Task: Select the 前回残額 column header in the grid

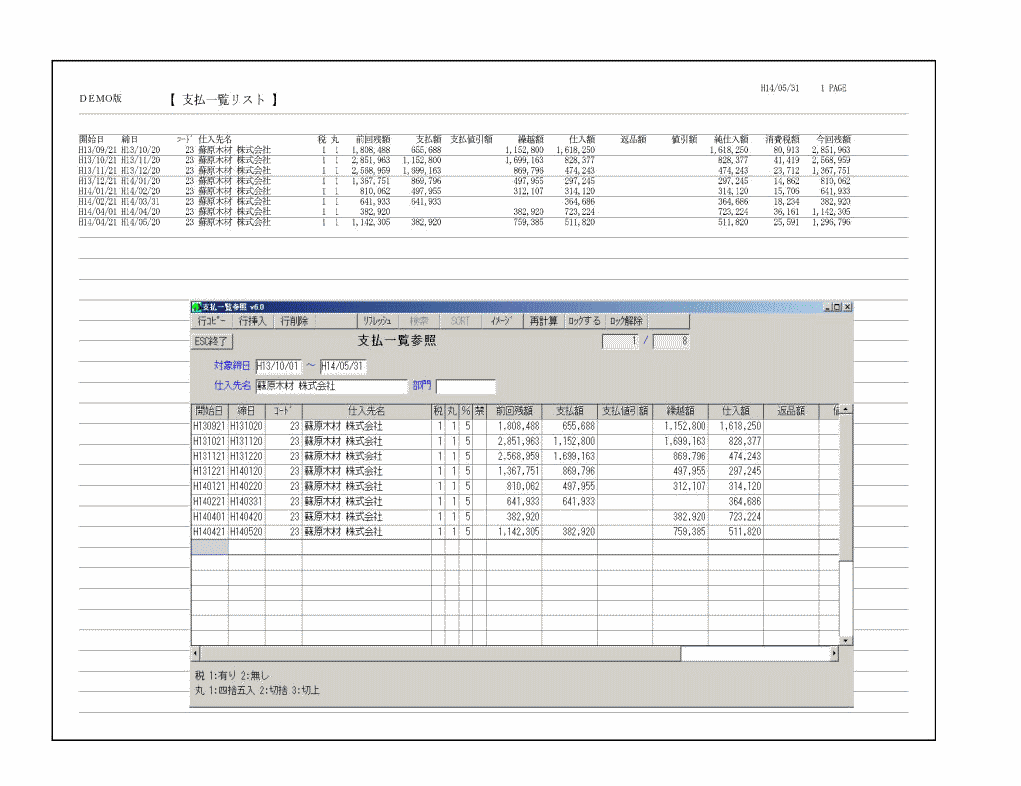Action: tap(514, 411)
